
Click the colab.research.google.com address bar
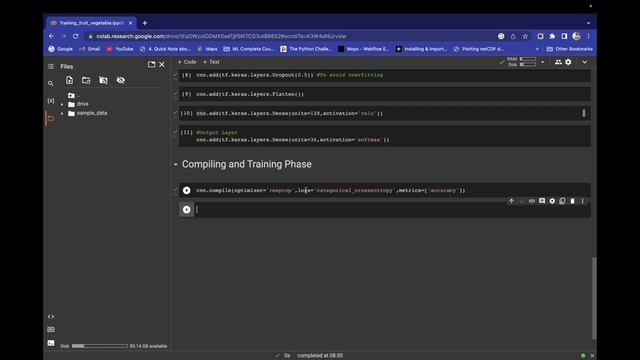pos(221,36)
